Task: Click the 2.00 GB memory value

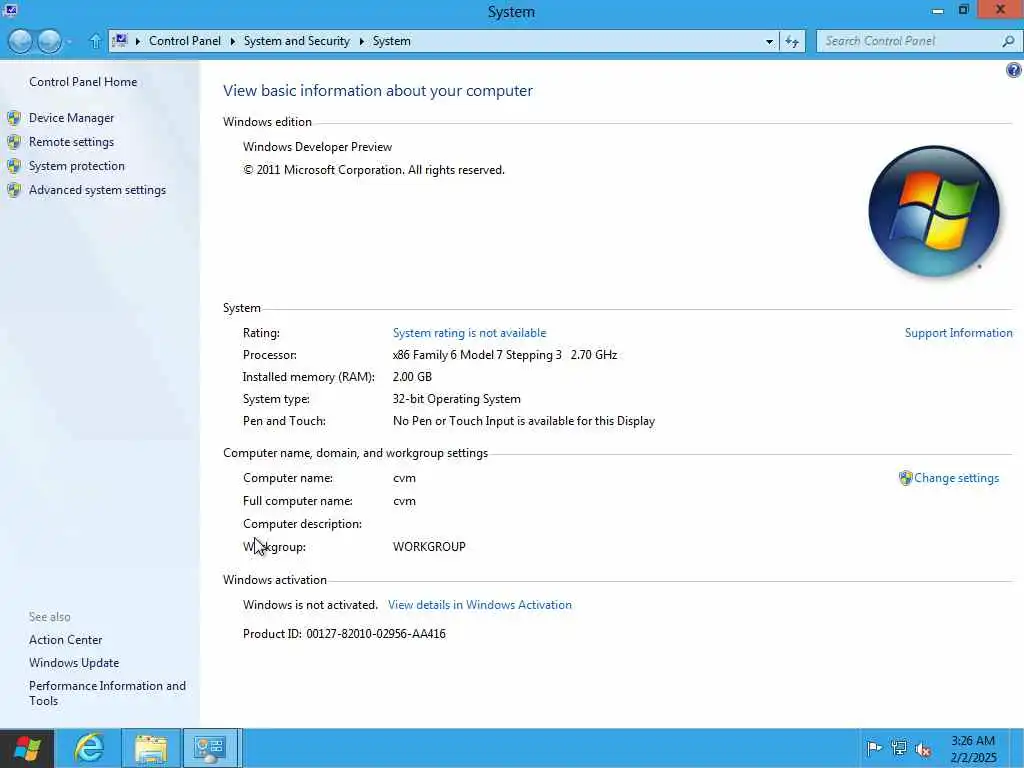Action: pos(412,377)
